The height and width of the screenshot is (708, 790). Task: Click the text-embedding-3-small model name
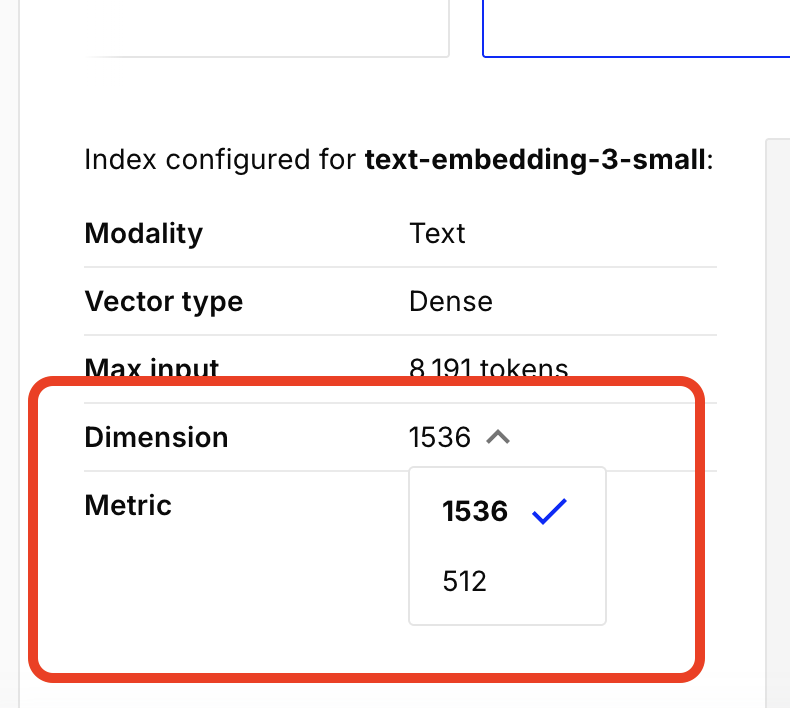pos(535,159)
